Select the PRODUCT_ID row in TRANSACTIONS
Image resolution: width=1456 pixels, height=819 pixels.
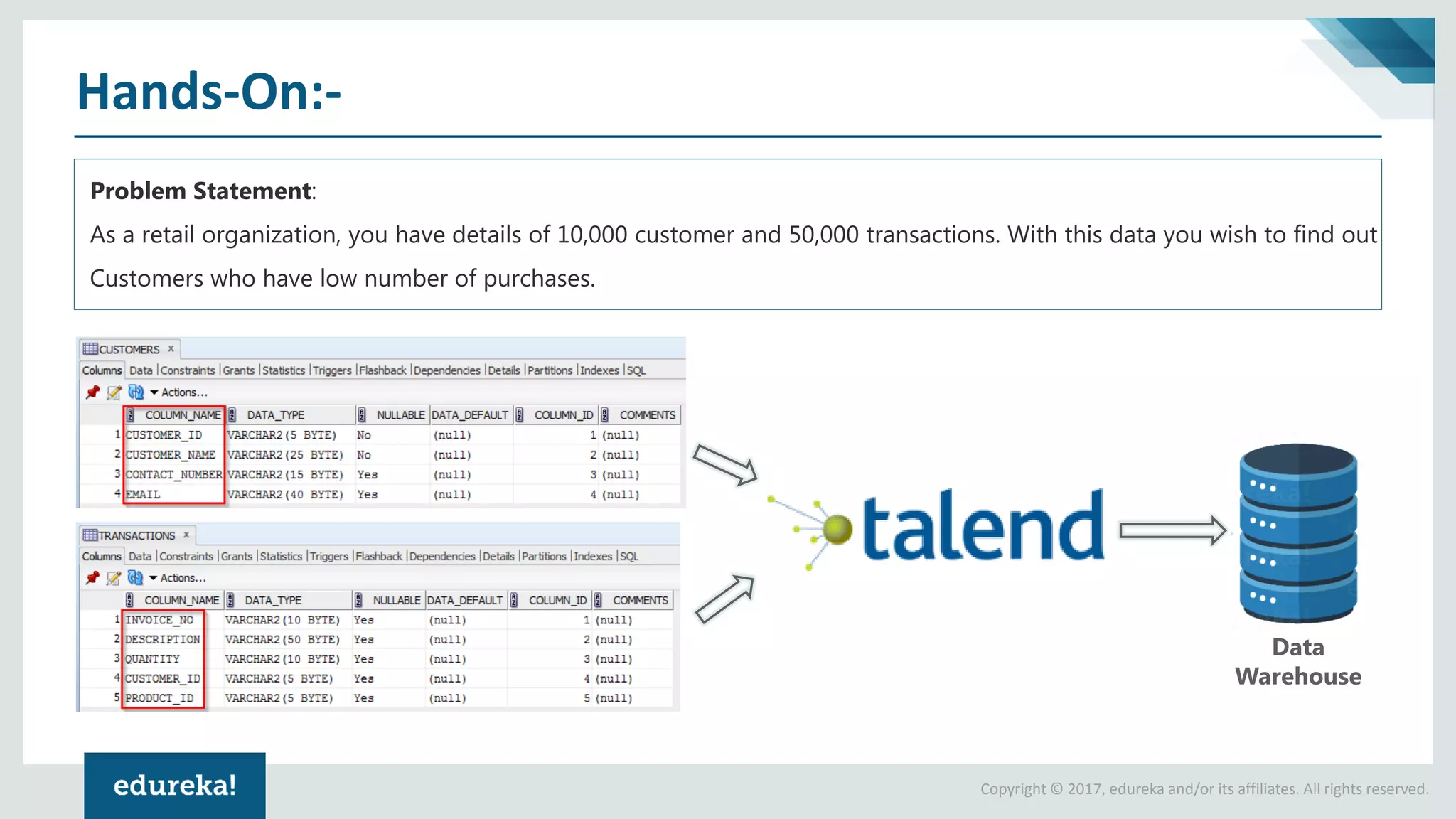[x=159, y=698]
